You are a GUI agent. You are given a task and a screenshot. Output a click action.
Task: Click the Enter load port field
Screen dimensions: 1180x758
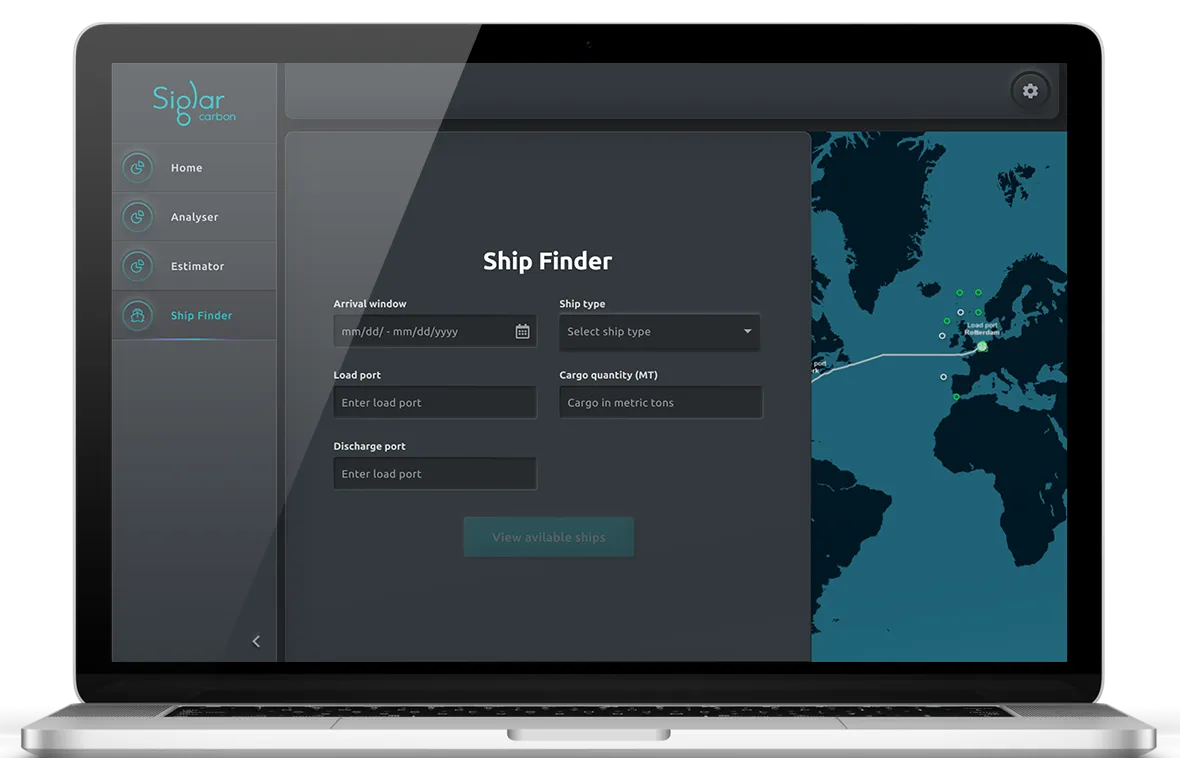tap(434, 402)
